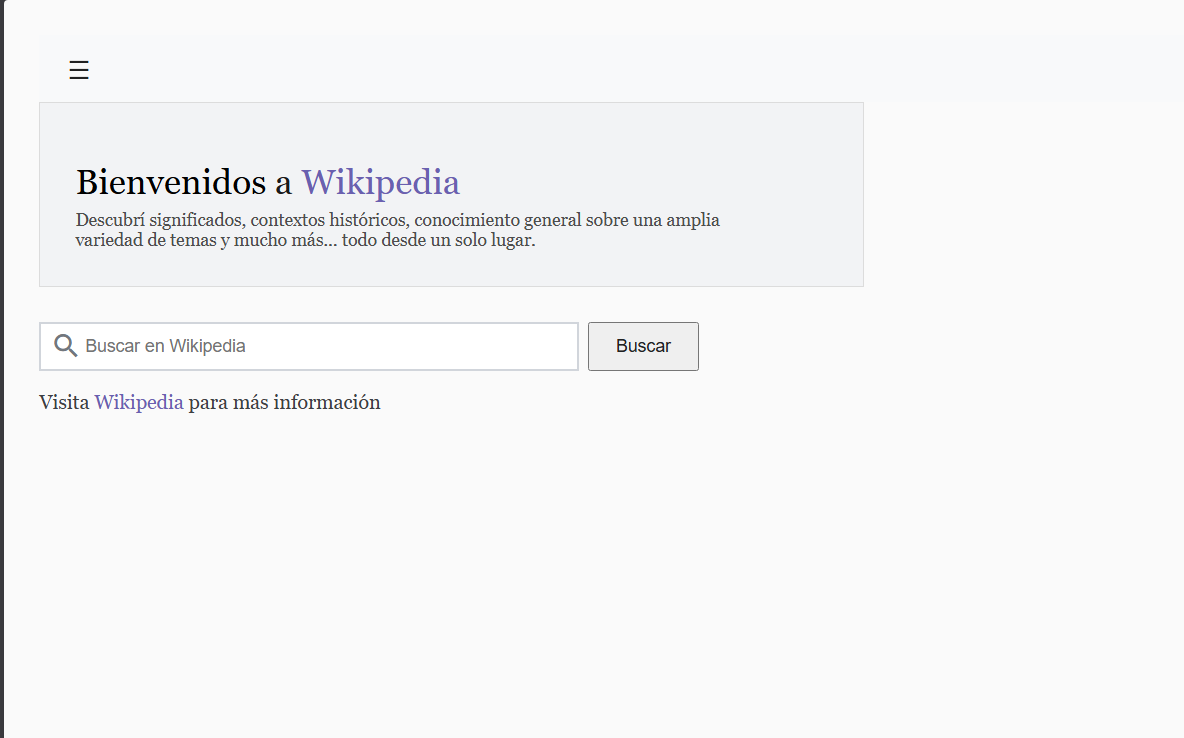This screenshot has width=1184, height=738.
Task: Click the magnifying glass search icon
Action: click(x=66, y=346)
